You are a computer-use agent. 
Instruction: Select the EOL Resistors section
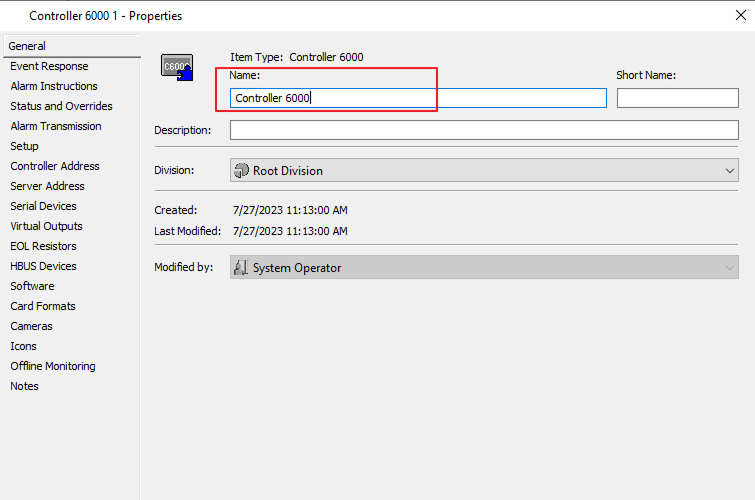(43, 246)
